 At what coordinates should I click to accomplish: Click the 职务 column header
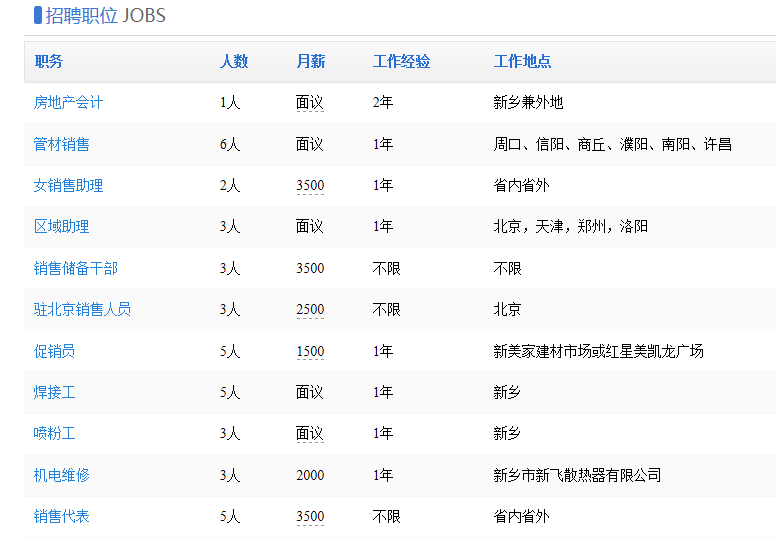(x=48, y=61)
